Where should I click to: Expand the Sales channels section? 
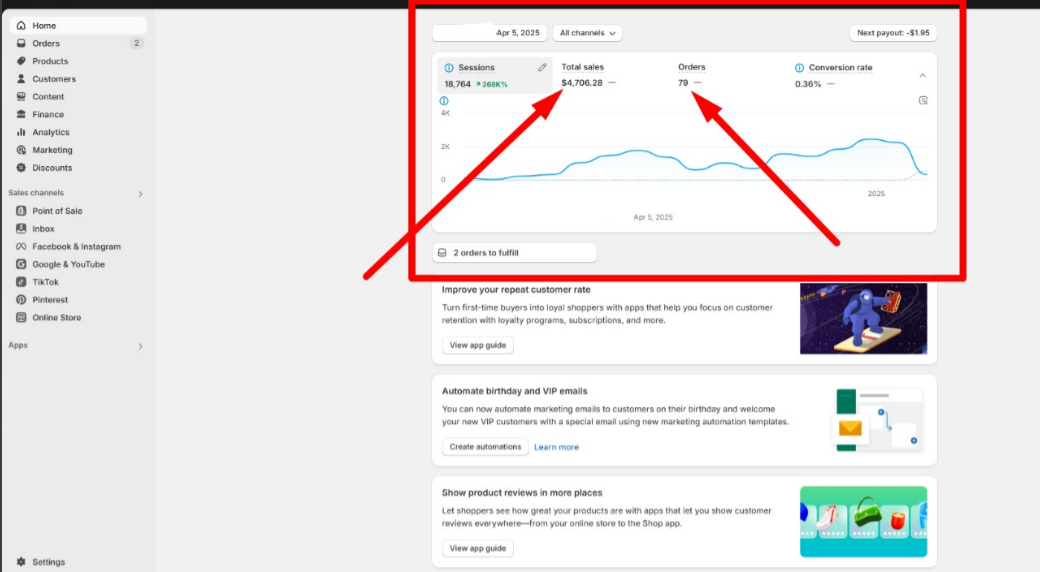[140, 194]
